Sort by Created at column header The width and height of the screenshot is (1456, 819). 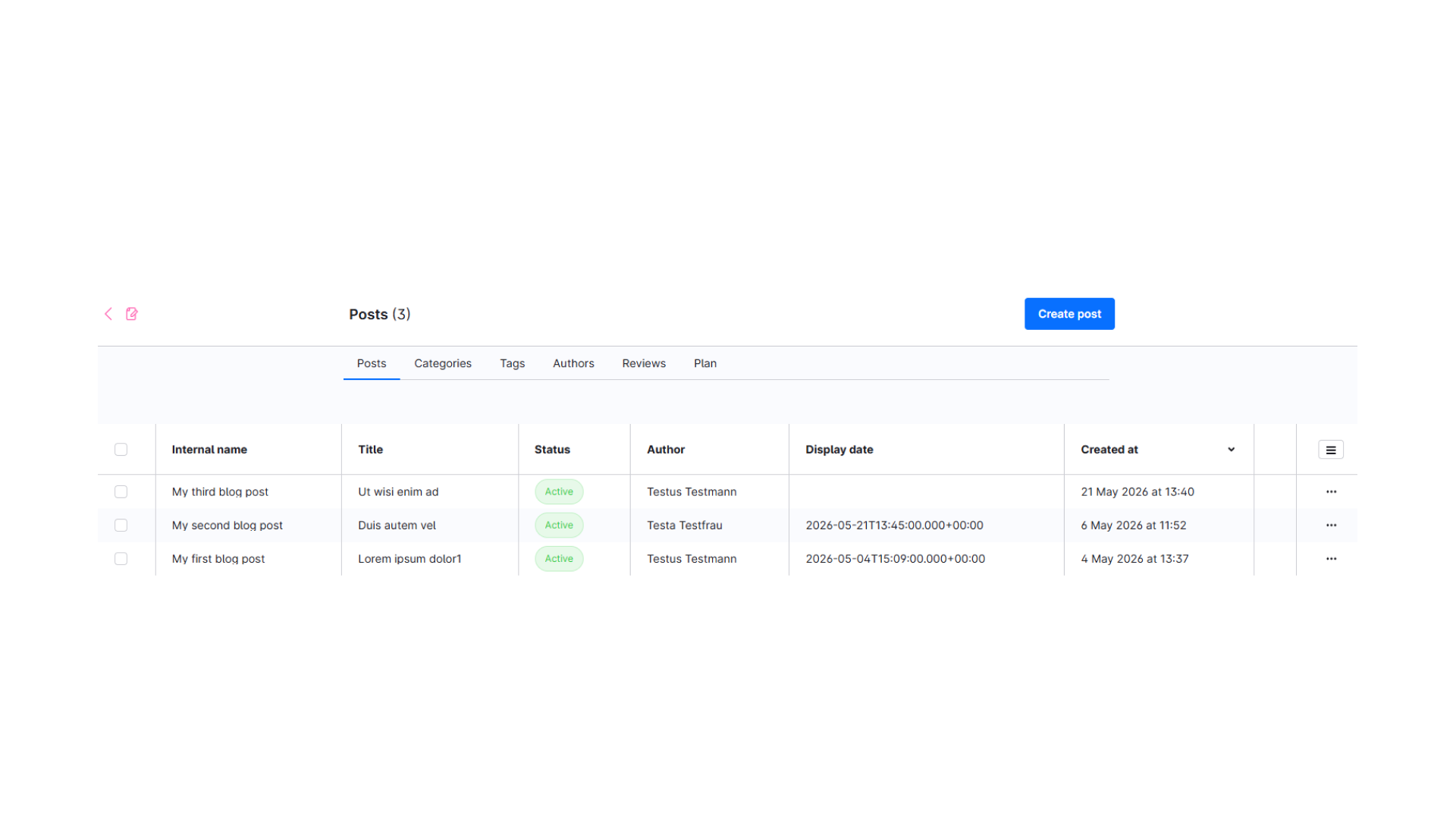1109,450
